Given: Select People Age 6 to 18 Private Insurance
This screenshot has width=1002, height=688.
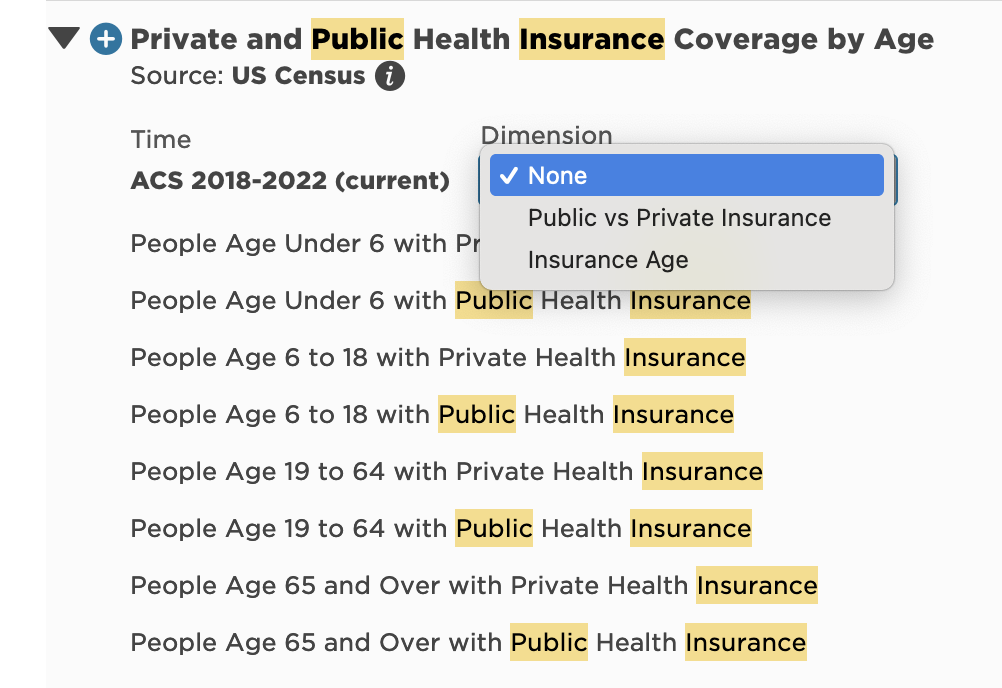Looking at the screenshot, I should point(438,357).
